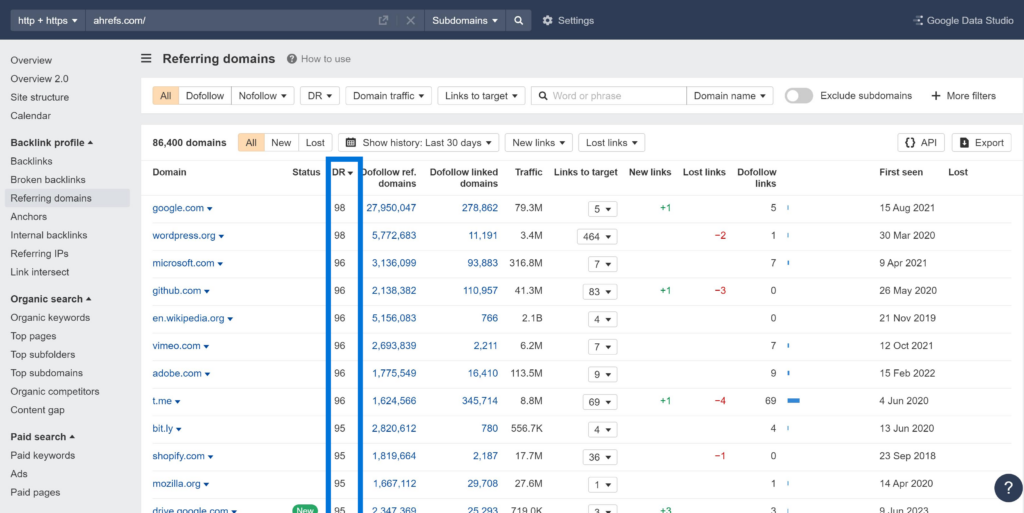The height and width of the screenshot is (513, 1024).
Task: Sort by the Traffic column header
Action: tap(528, 172)
